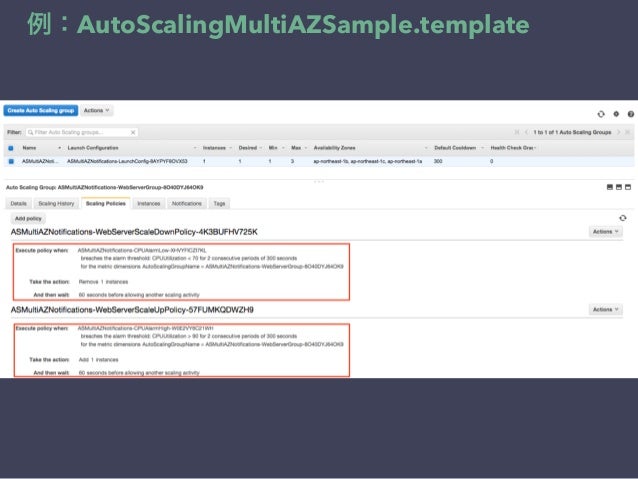The width and height of the screenshot is (638, 479).
Task: Click the WebServerScaleDownPolicy-4K3BUFHV725K heading
Action: 134,232
